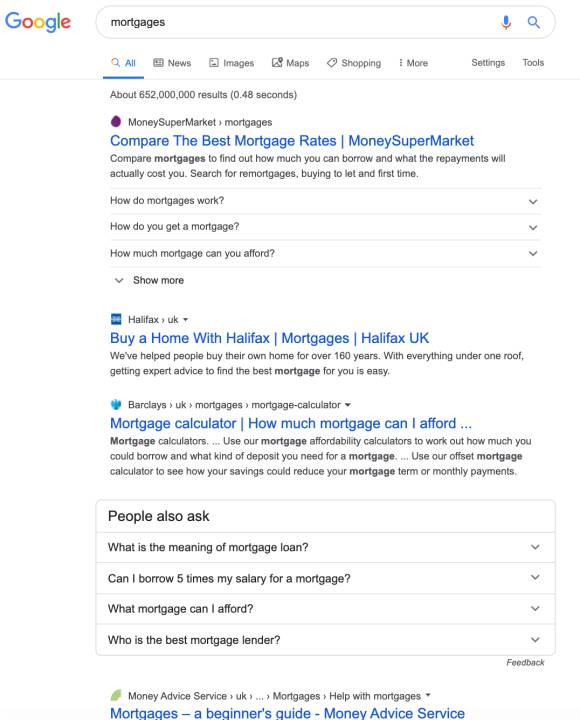The image size is (580, 720).
Task: Click the MoneySuperMarket purple favicon
Action: pyautogui.click(x=116, y=122)
